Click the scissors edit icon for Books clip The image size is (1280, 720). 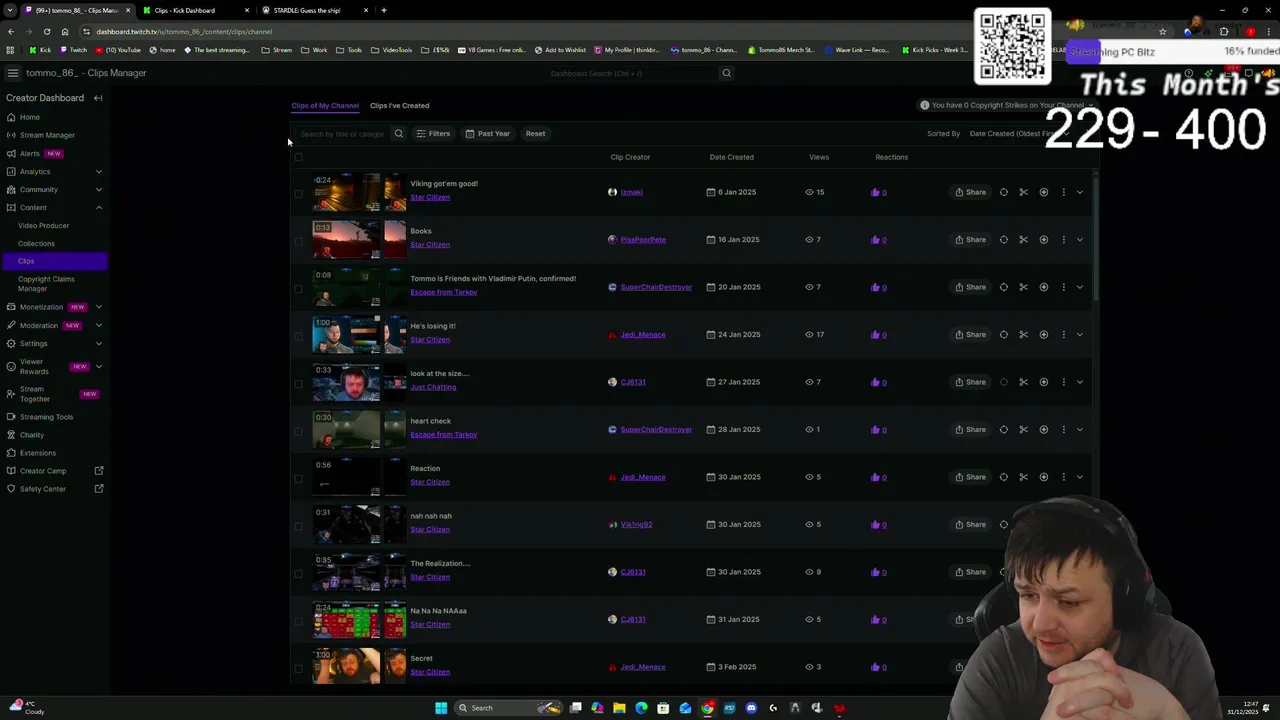[1023, 240]
